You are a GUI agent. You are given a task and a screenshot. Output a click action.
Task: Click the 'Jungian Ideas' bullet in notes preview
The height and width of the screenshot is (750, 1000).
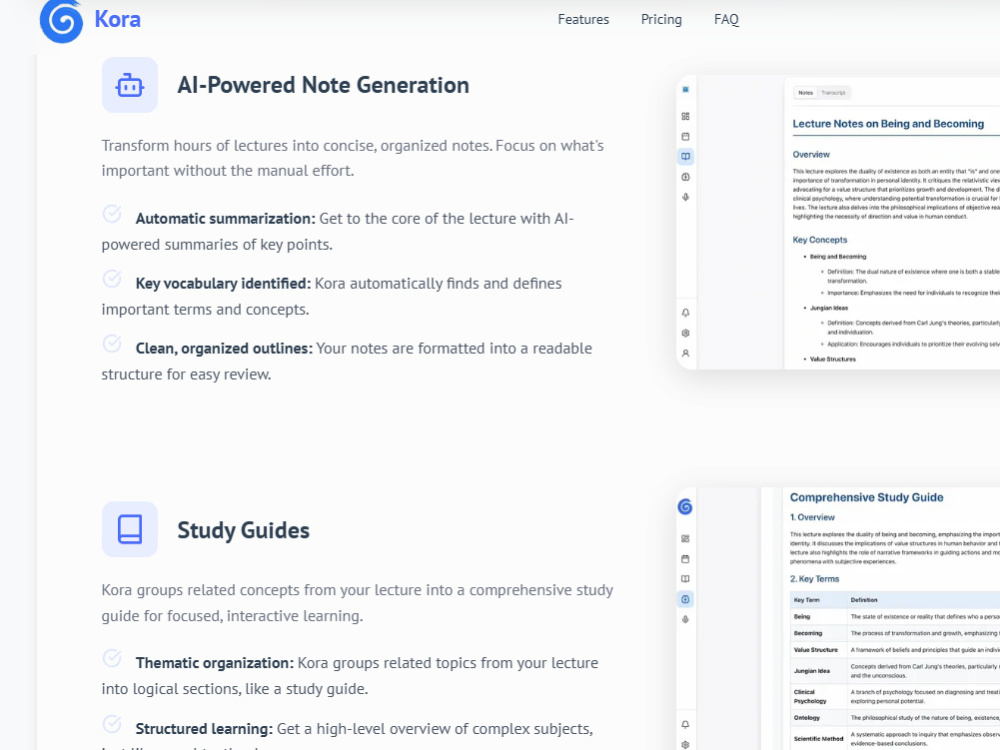pos(828,308)
